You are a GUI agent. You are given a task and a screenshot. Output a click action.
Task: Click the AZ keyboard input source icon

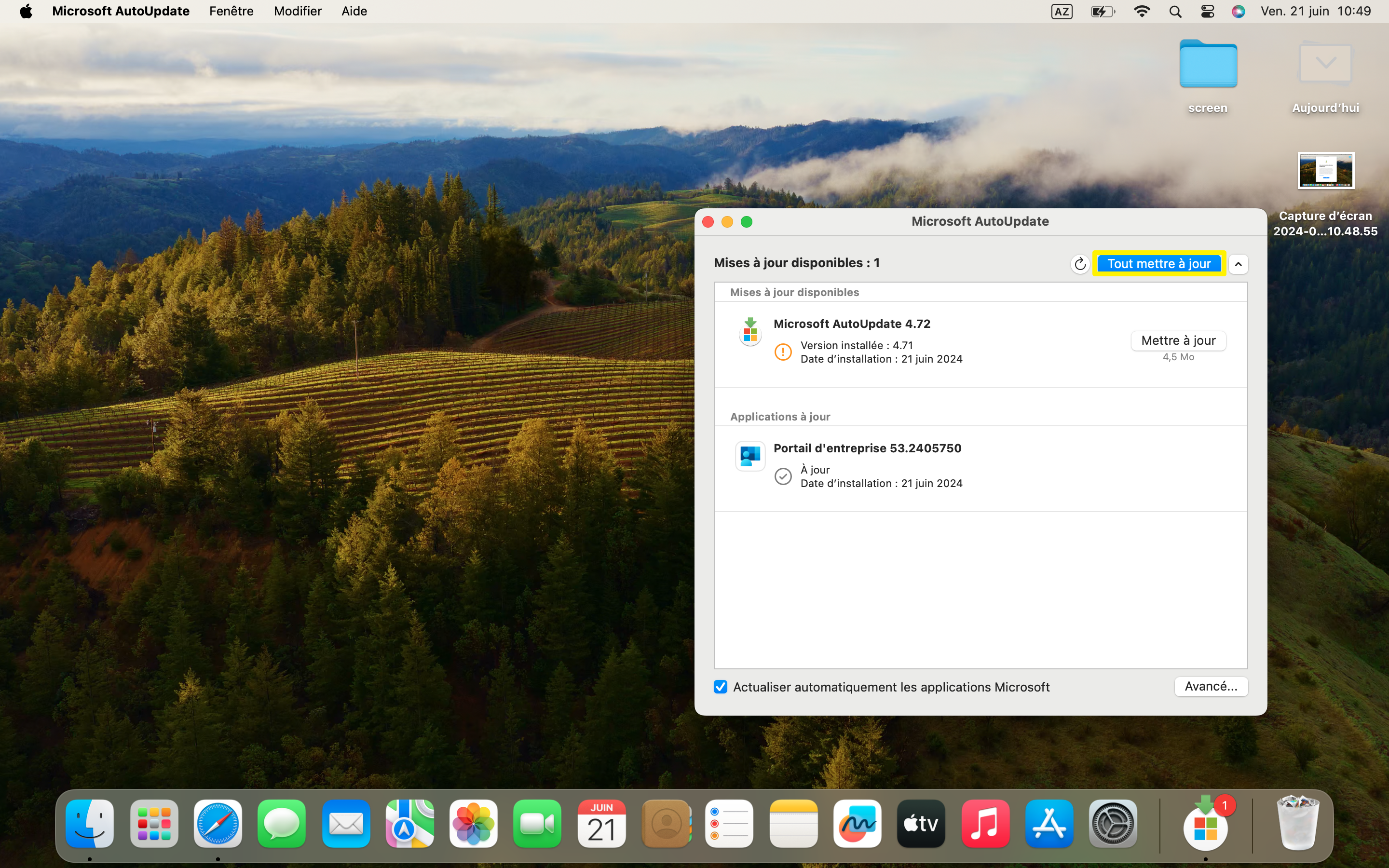coord(1061,12)
